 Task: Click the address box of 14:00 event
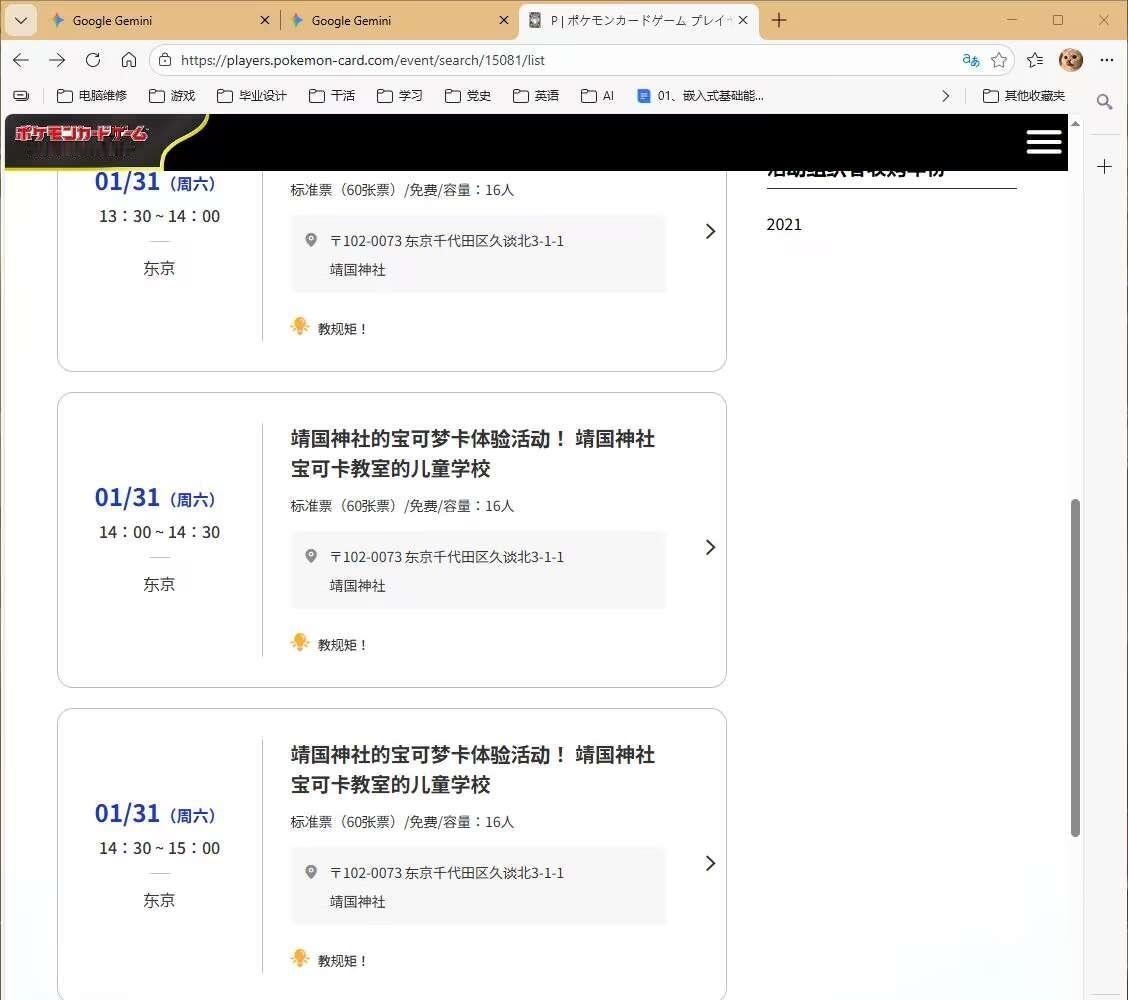pyautogui.click(x=478, y=571)
